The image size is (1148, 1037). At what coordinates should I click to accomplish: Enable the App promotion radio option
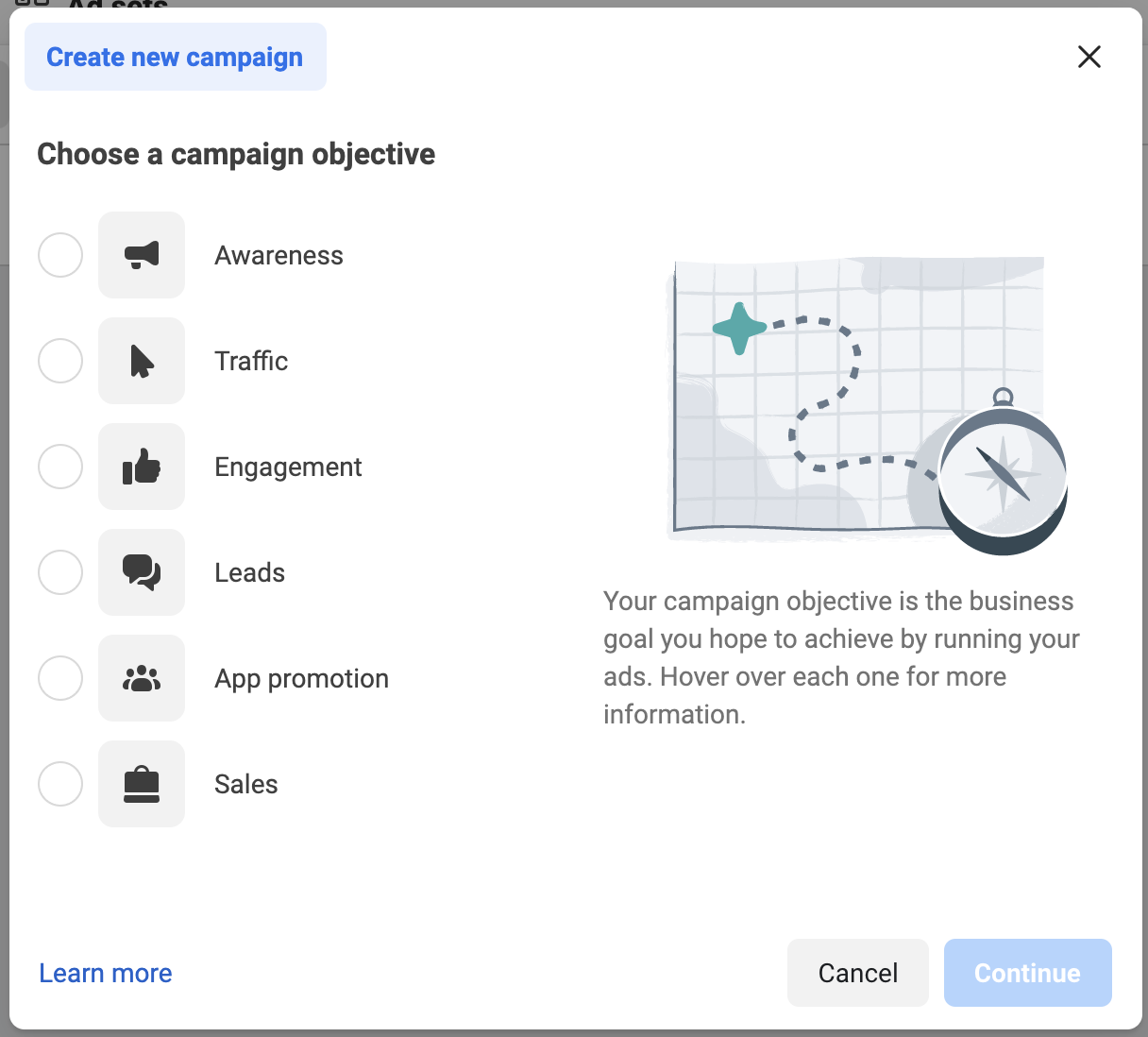[60, 678]
